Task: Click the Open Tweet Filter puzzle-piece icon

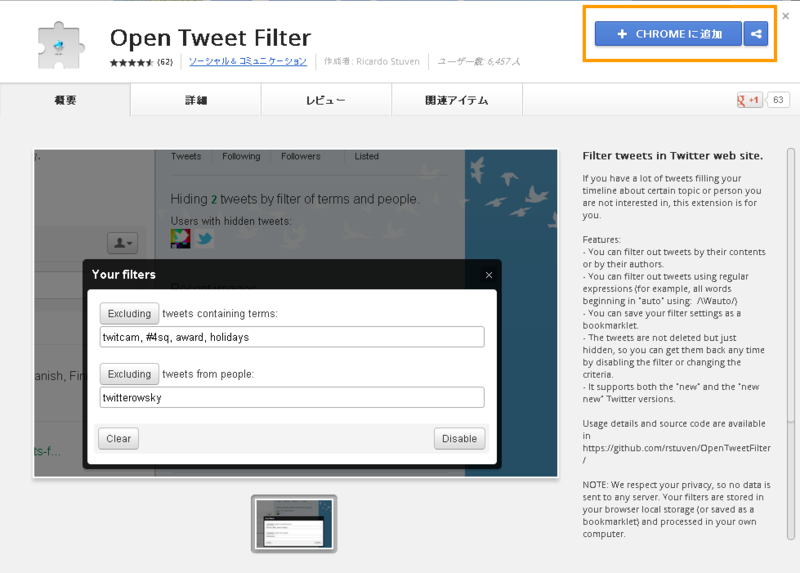Action: point(60,45)
